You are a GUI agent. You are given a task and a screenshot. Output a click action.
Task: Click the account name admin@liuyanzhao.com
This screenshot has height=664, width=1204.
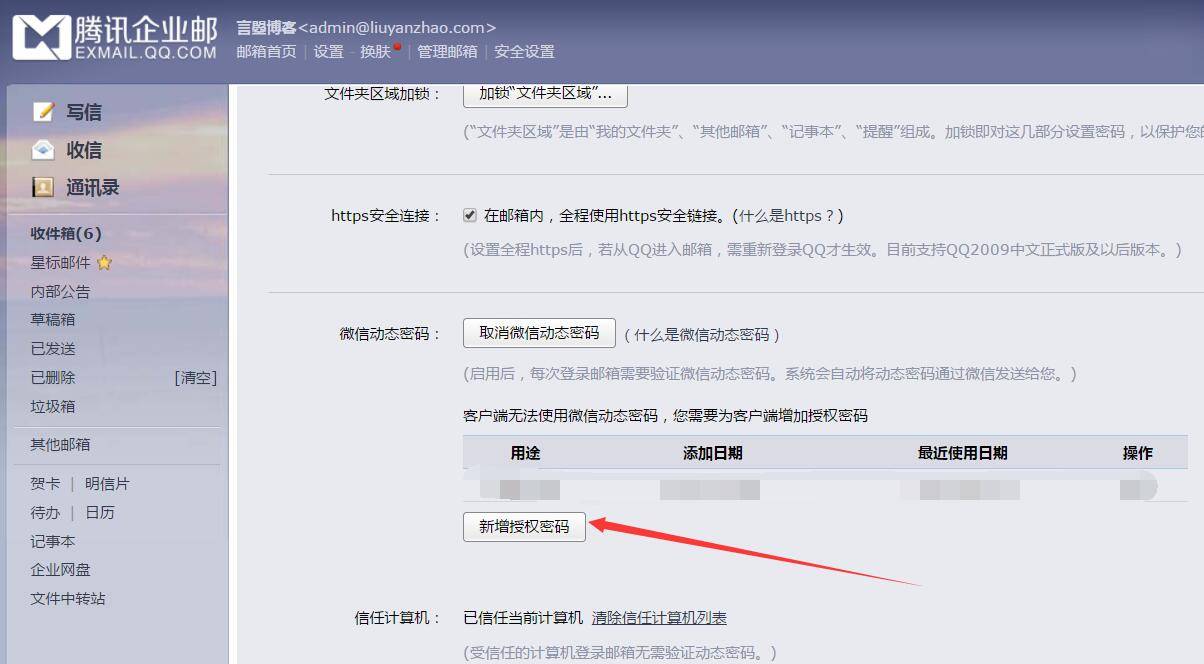(397, 28)
